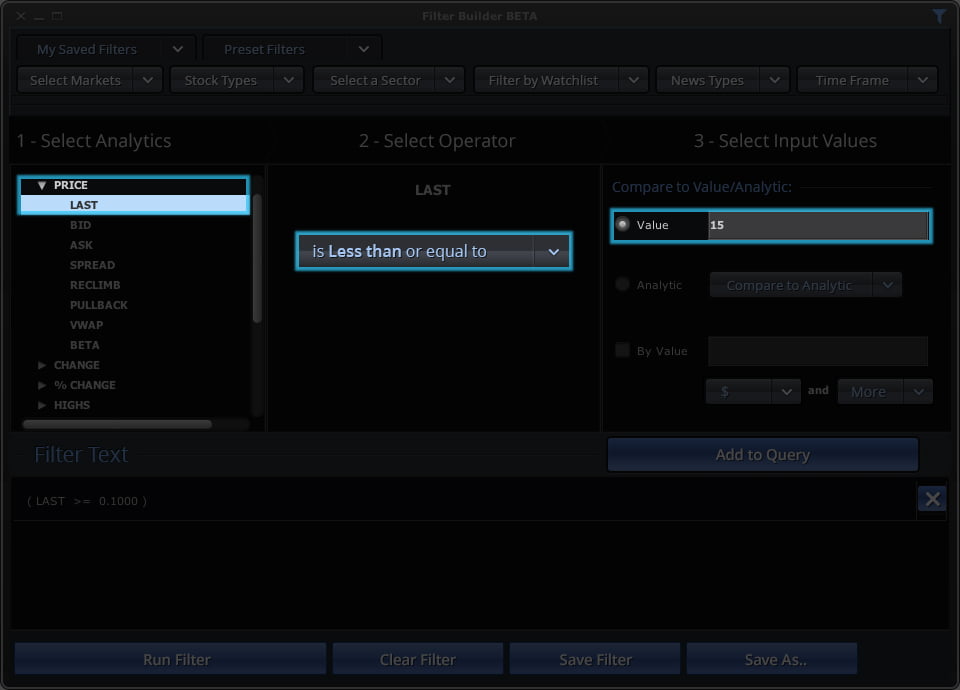
Task: Select the VWAP analytic item
Action: (86, 325)
